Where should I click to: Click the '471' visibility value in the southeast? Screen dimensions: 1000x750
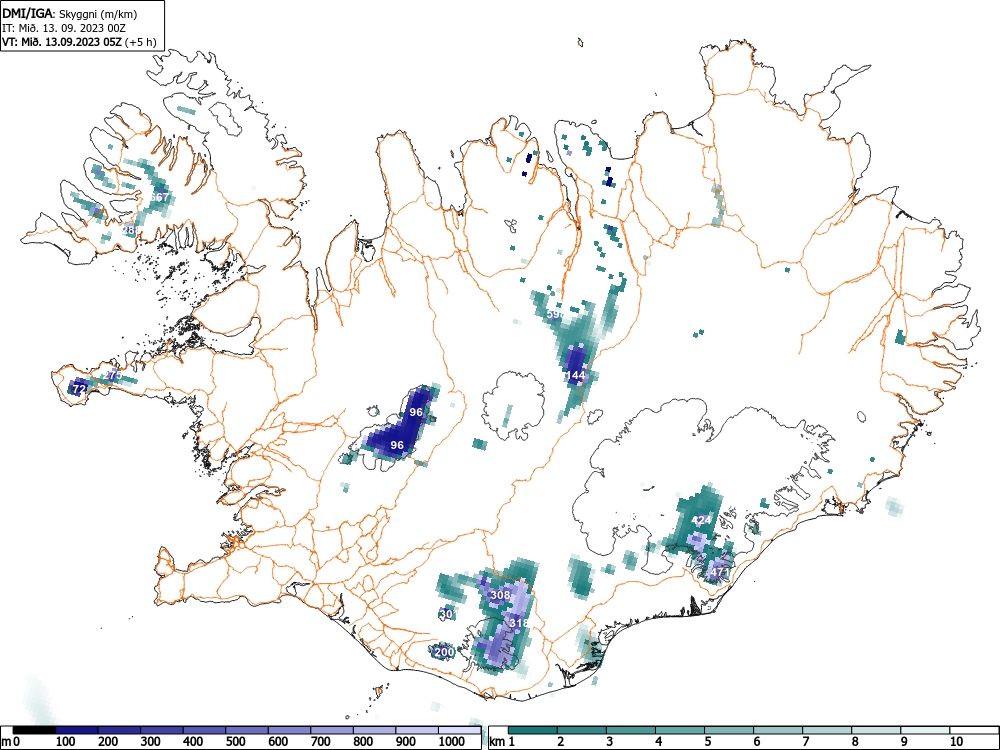(719, 572)
